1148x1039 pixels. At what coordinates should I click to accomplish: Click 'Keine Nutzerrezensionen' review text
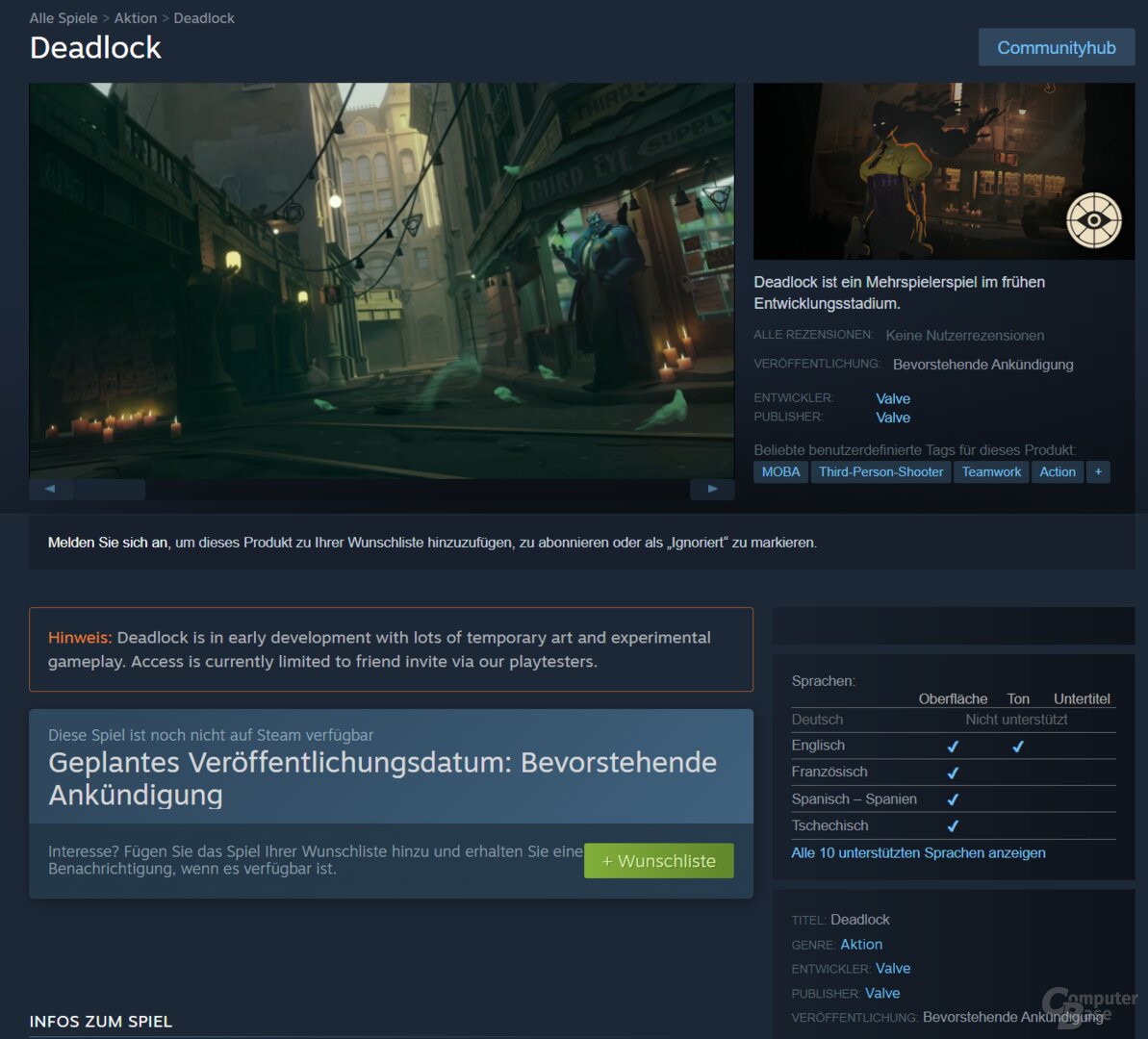pyautogui.click(x=965, y=336)
